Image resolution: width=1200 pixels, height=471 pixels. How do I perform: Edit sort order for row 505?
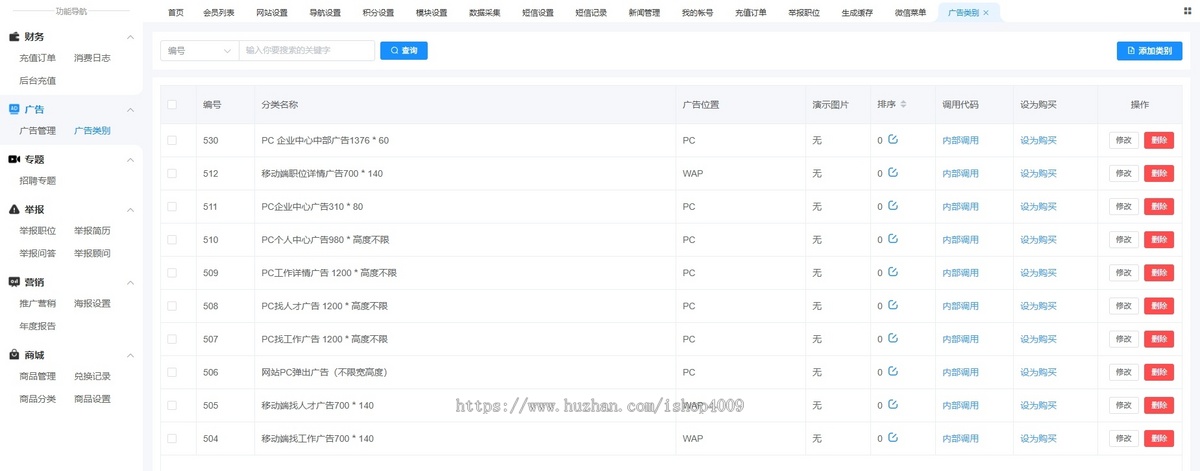(x=893, y=404)
